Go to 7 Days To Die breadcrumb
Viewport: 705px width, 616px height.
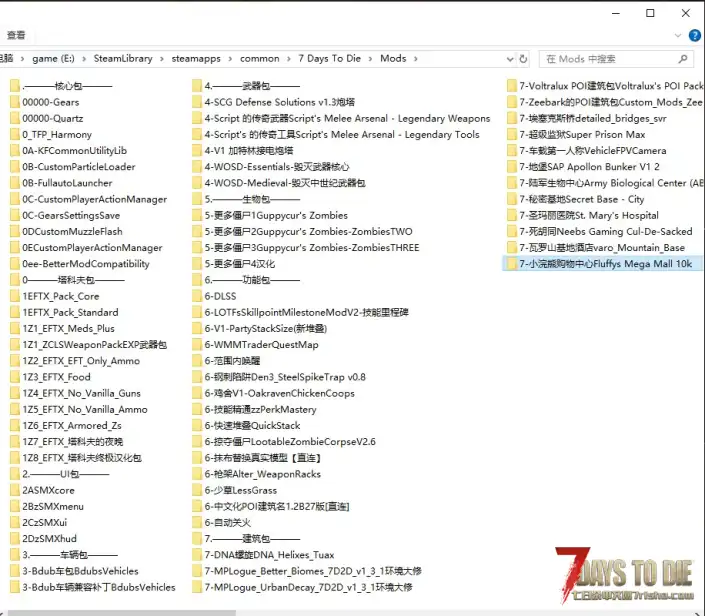coord(330,58)
